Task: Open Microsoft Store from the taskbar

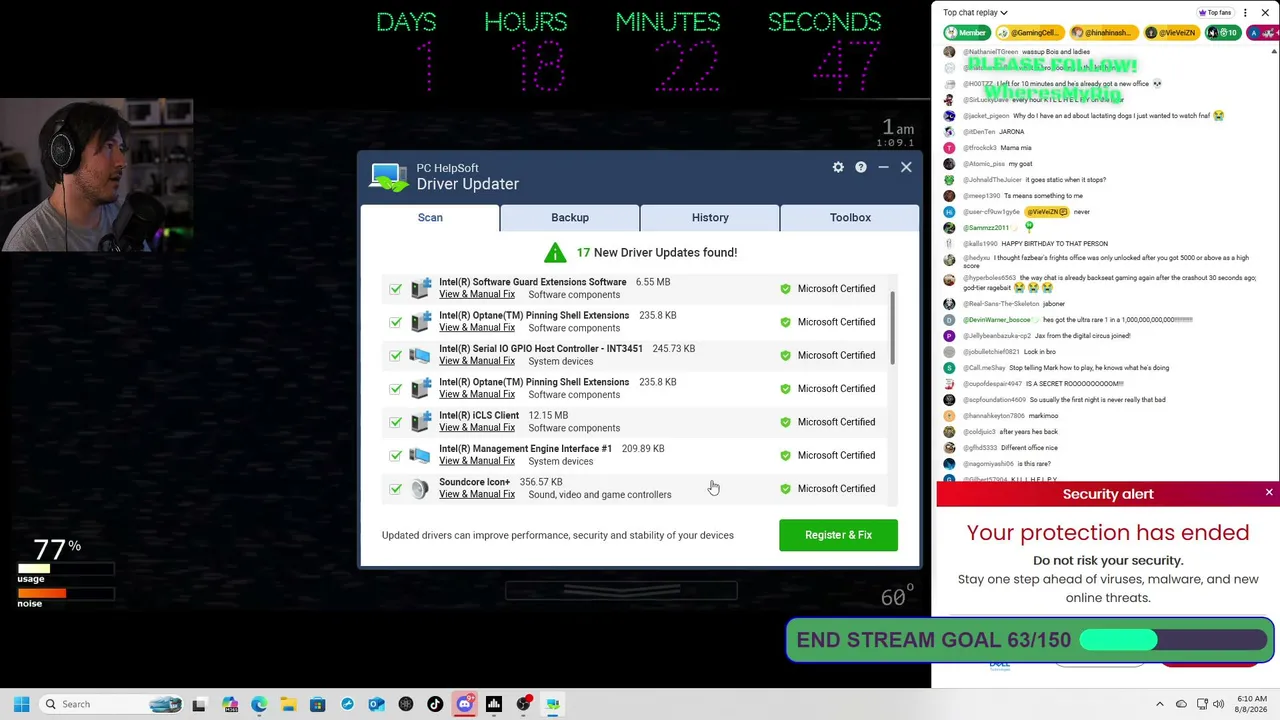Action: [317, 704]
